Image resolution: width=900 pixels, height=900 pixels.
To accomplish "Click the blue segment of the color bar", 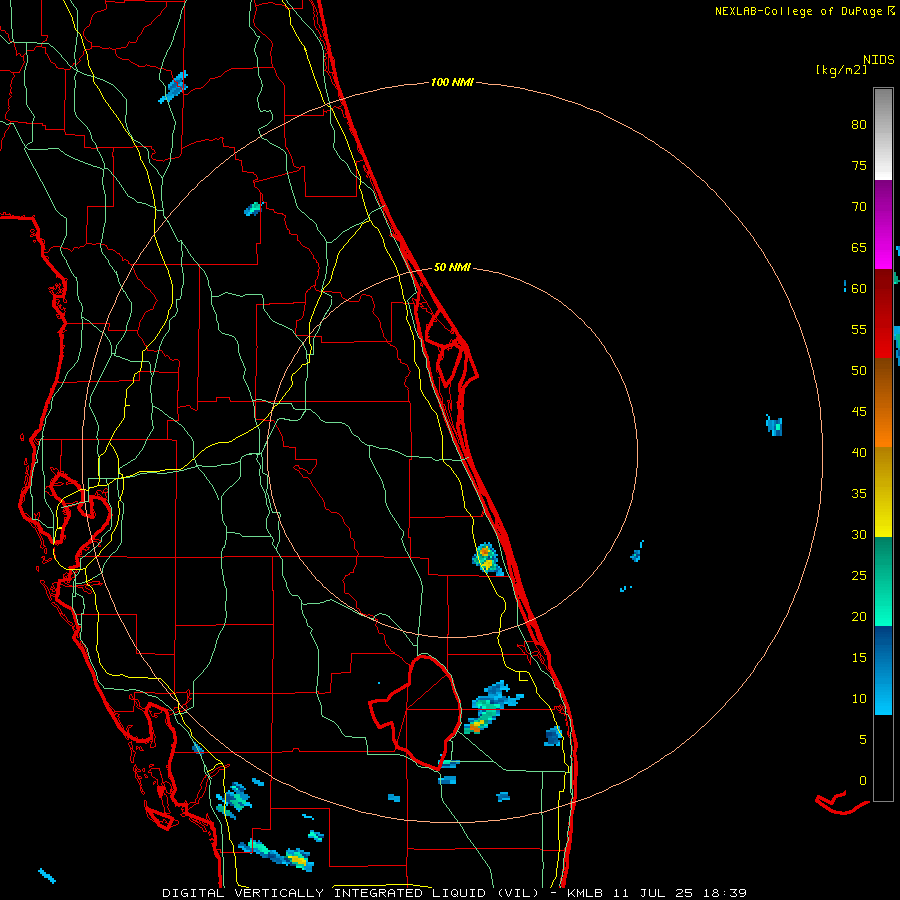I will click(x=883, y=670).
